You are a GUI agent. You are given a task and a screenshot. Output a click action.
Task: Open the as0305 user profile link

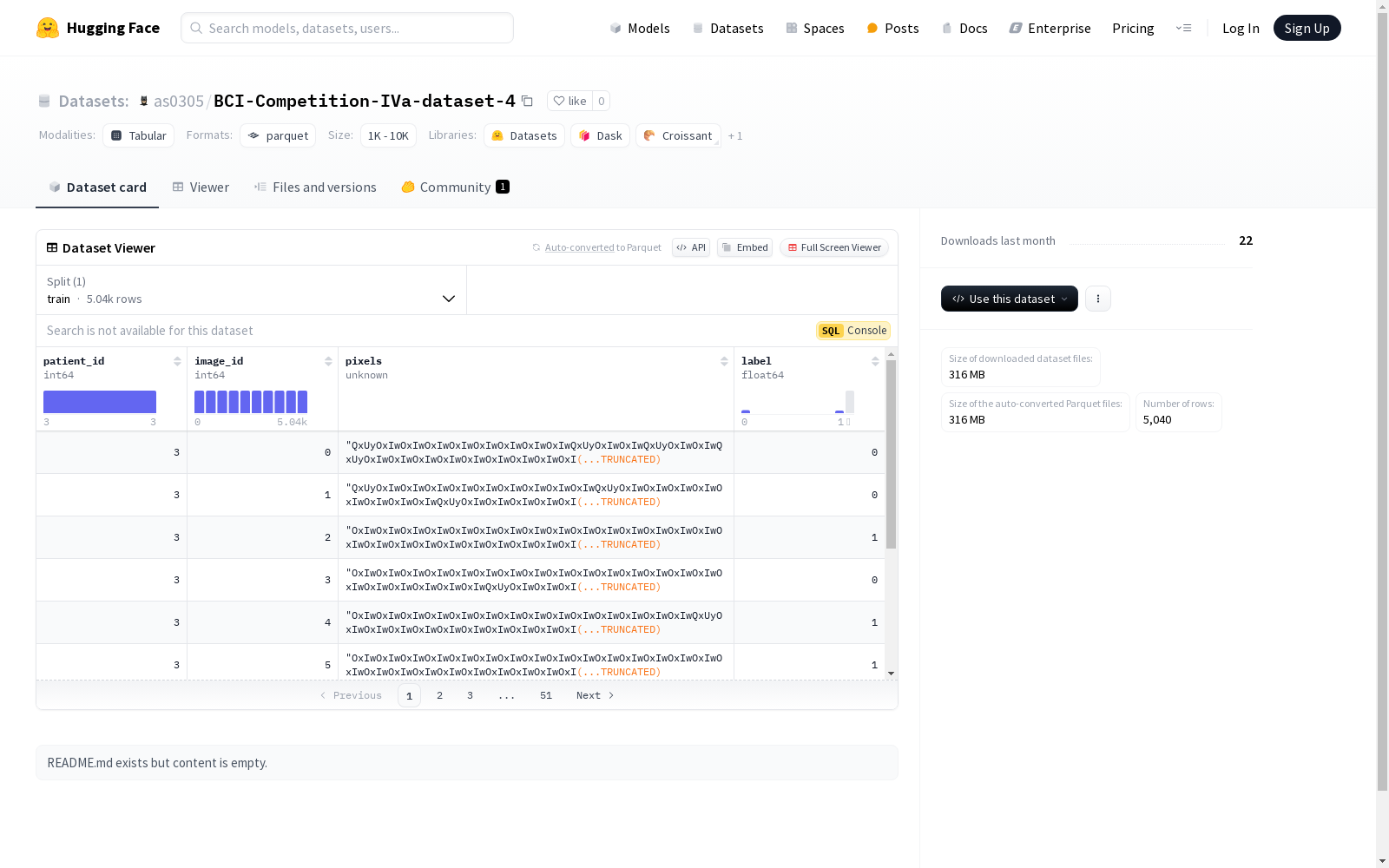point(179,101)
